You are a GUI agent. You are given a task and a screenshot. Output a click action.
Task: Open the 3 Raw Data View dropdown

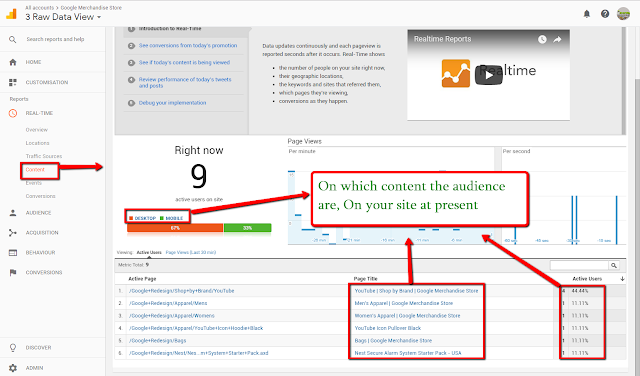(63, 17)
